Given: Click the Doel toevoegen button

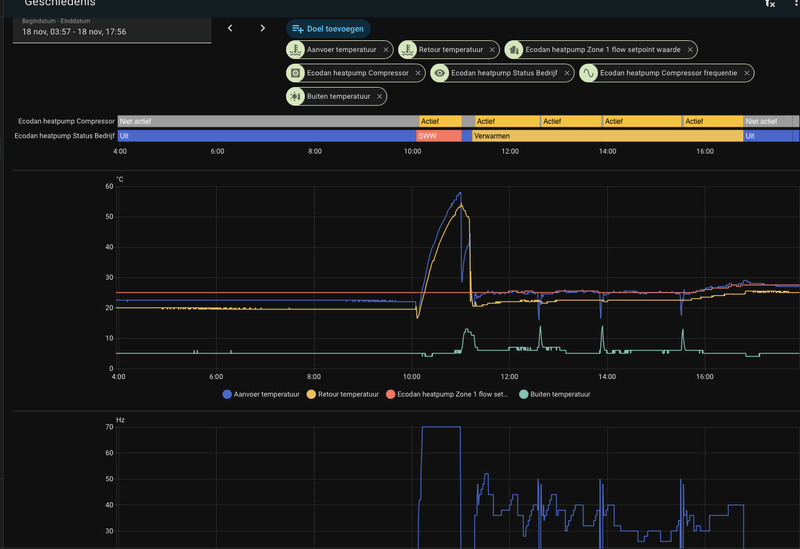Looking at the screenshot, I should [x=328, y=29].
